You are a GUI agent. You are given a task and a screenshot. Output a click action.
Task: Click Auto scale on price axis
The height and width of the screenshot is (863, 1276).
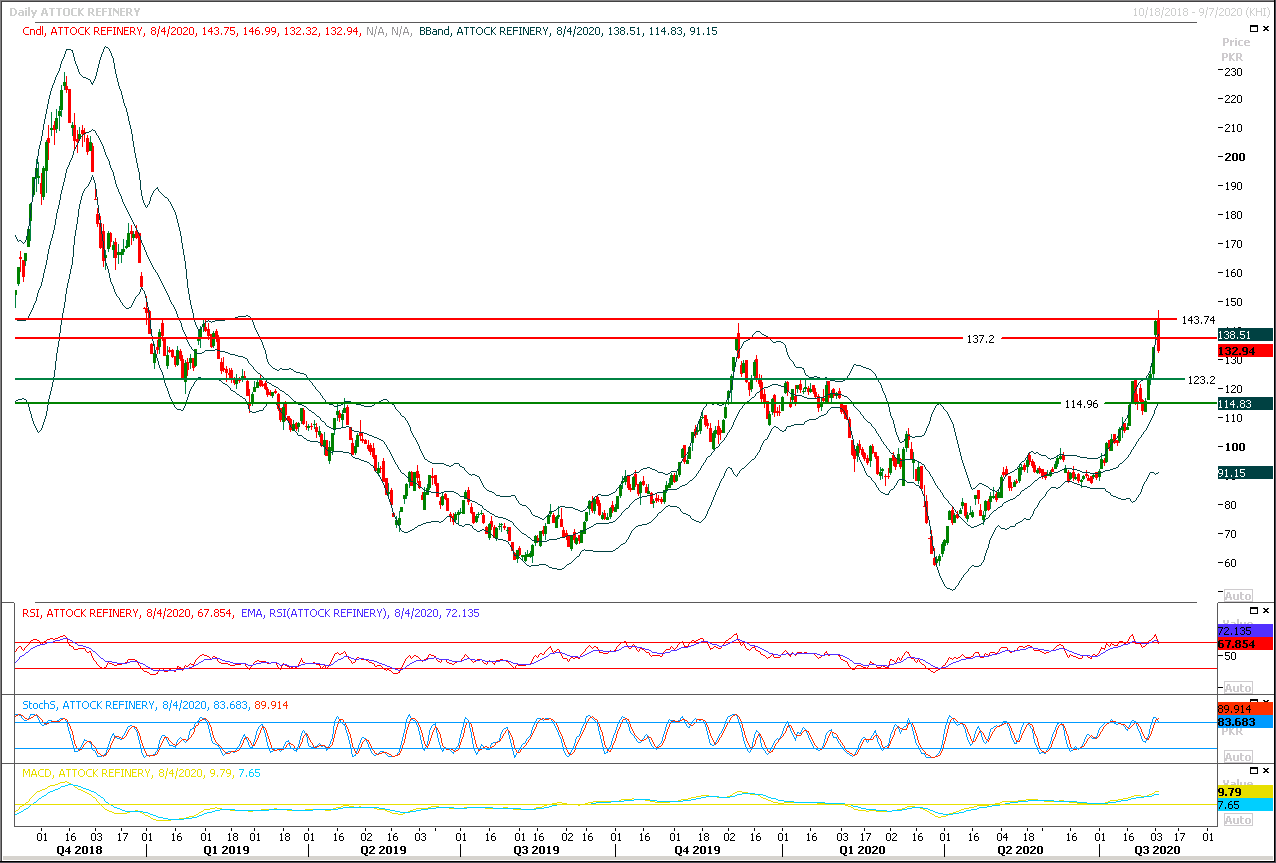(x=1237, y=595)
